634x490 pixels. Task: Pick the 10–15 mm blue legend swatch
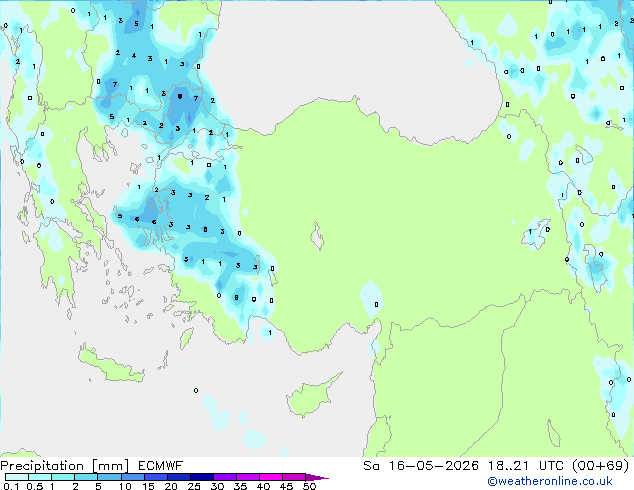132,477
